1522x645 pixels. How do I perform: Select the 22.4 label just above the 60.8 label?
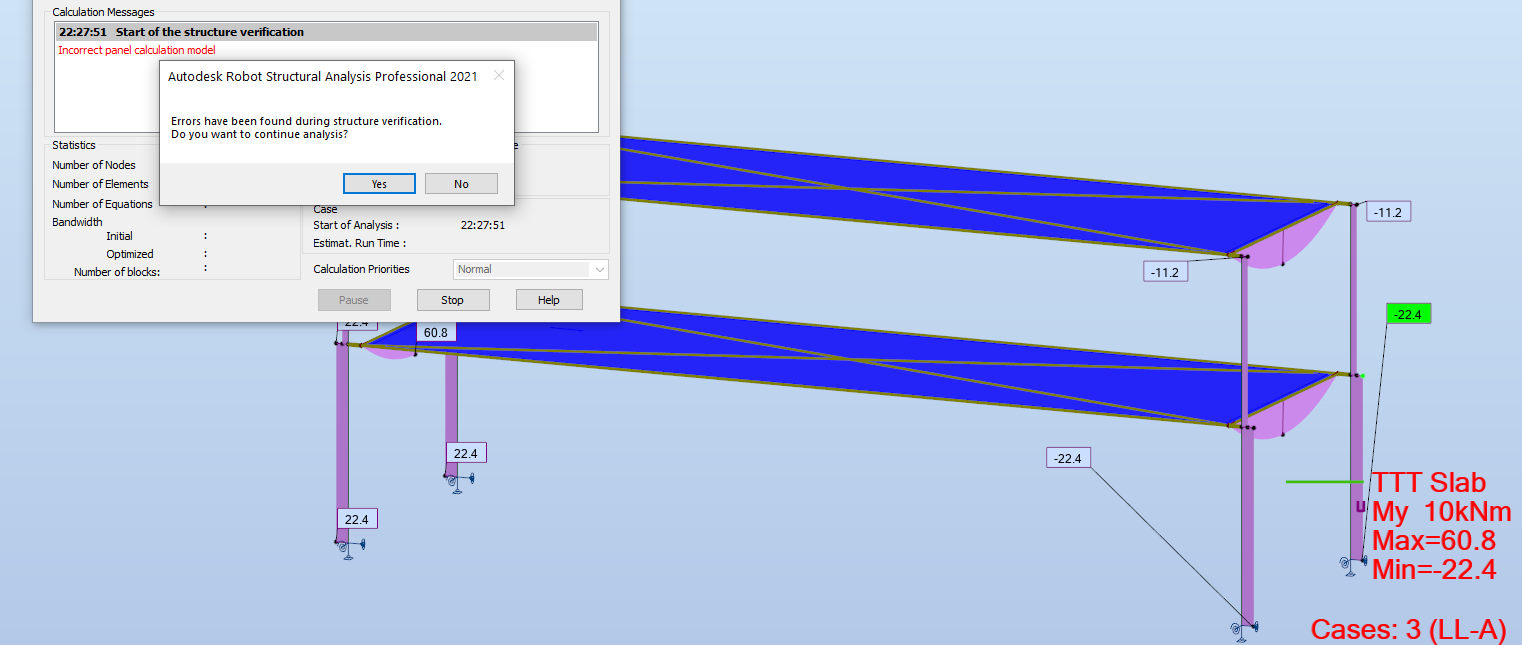(357, 323)
